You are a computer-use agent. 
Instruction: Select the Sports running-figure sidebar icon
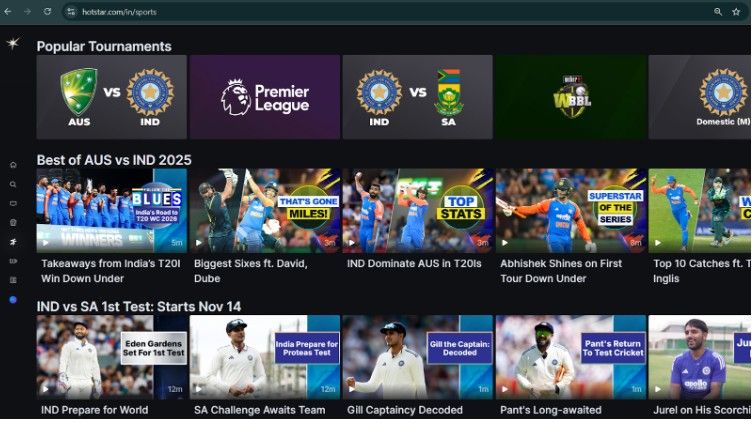(x=13, y=242)
